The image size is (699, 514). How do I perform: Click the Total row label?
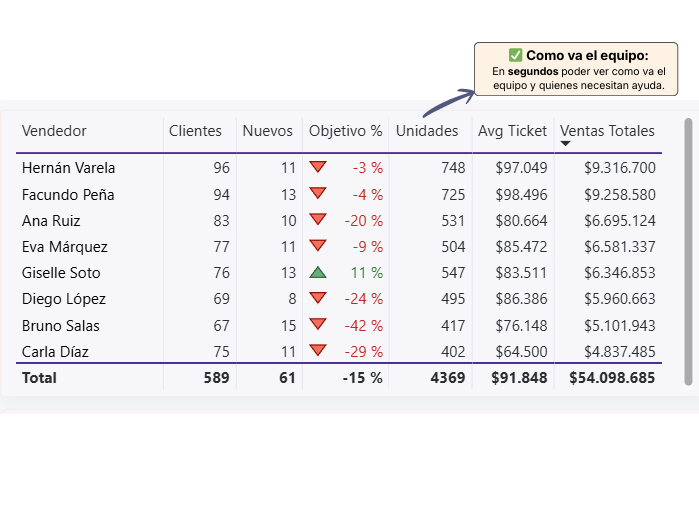[39, 378]
